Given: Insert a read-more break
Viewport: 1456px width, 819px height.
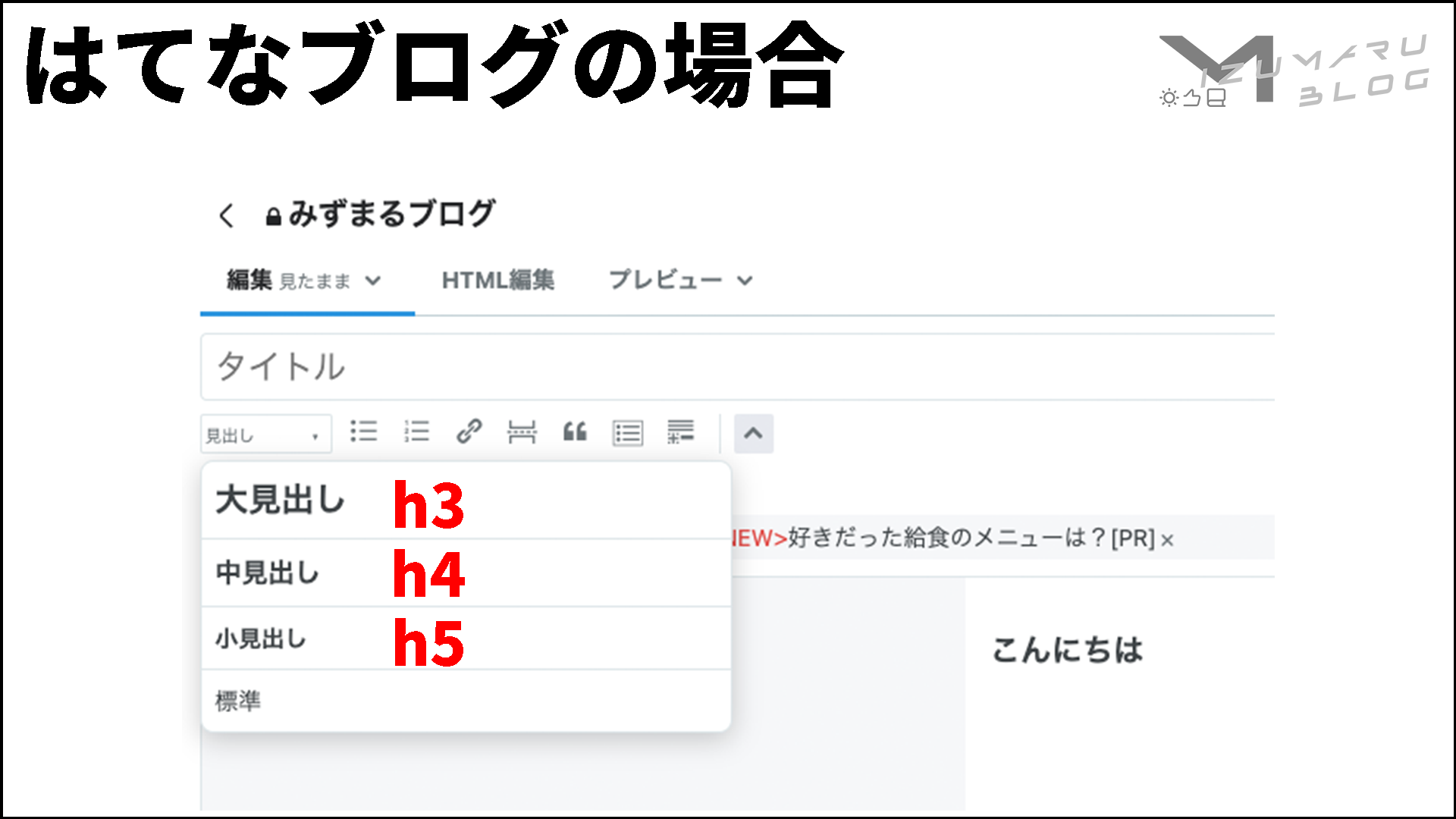Looking at the screenshot, I should point(522,431).
